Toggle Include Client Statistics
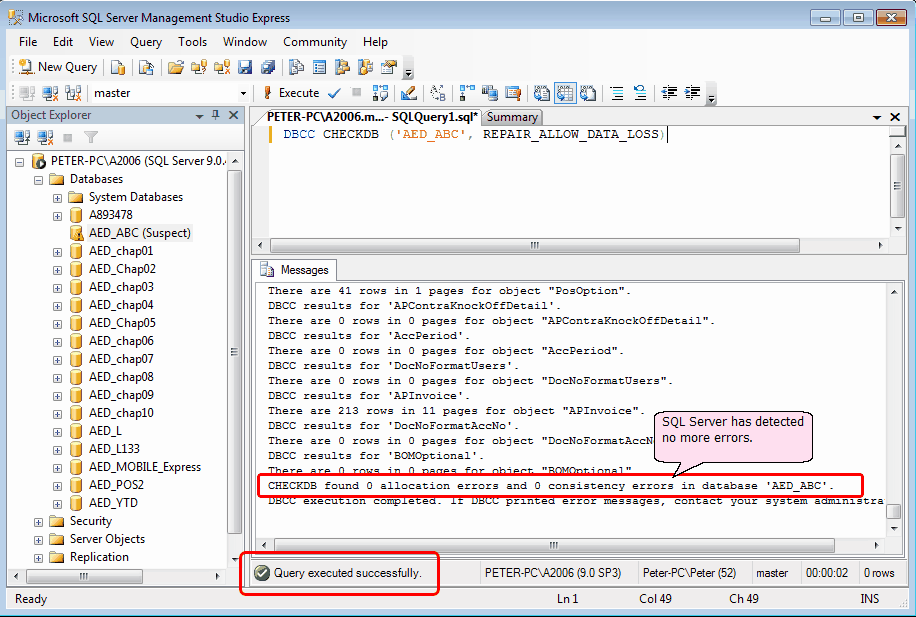The width and height of the screenshot is (916, 617). coord(490,93)
